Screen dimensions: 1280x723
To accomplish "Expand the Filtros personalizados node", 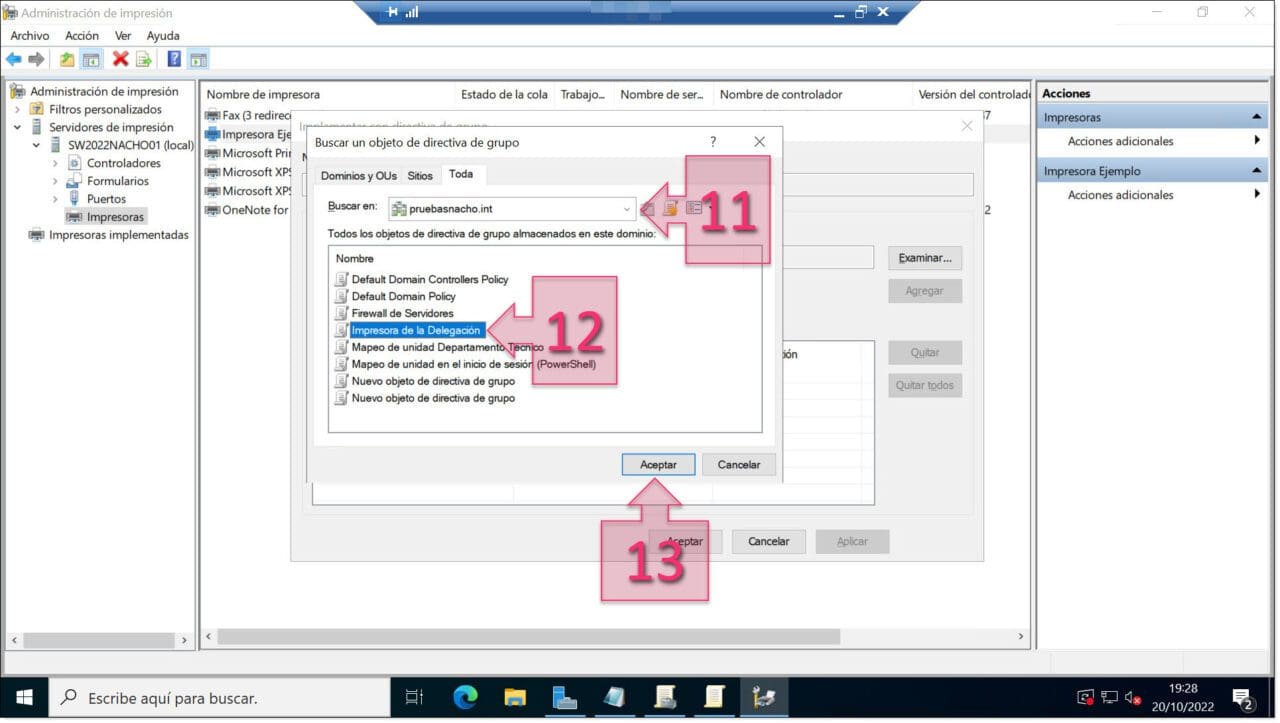I will pyautogui.click(x=17, y=109).
